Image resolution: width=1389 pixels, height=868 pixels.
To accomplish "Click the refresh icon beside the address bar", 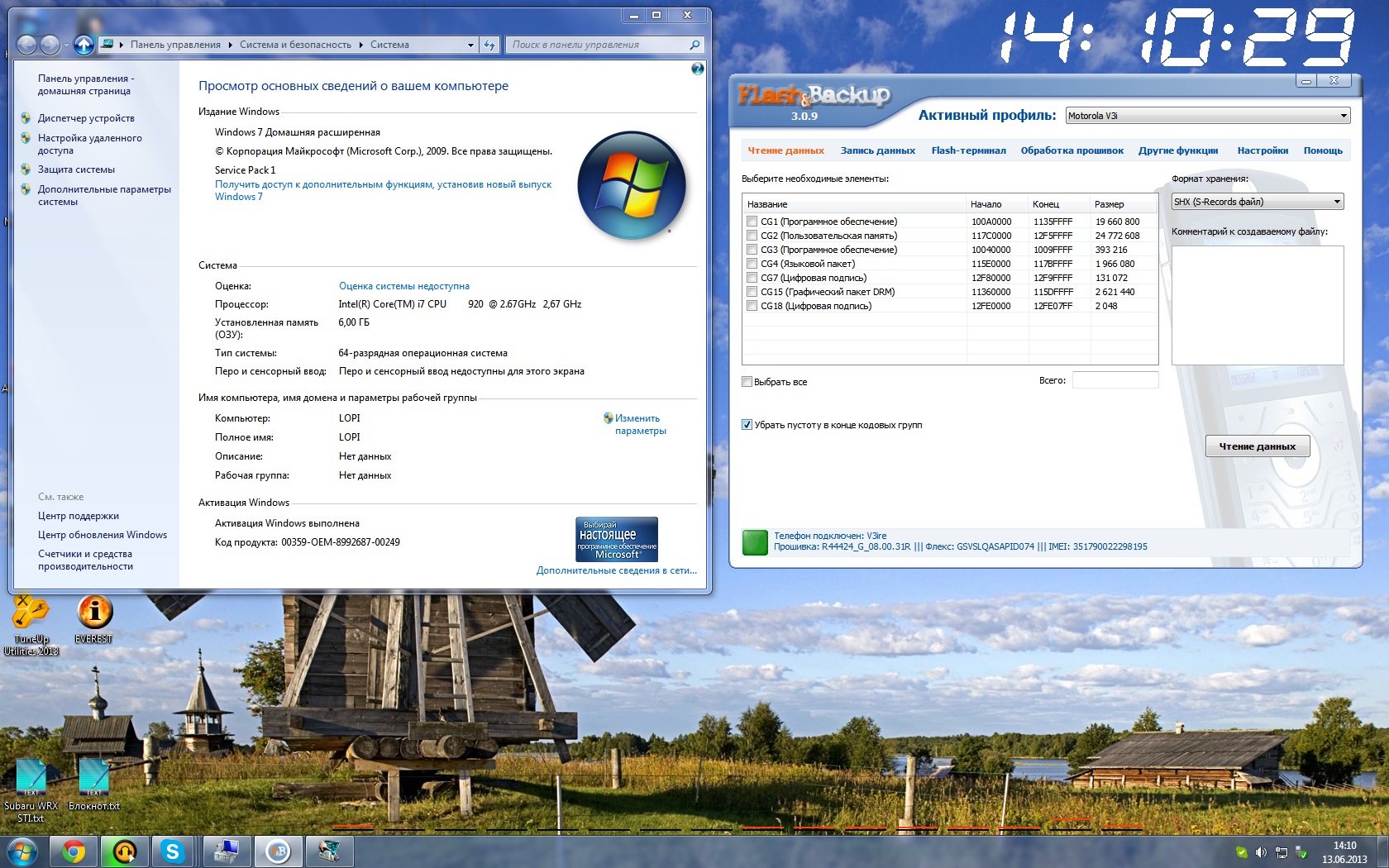I will (489, 45).
